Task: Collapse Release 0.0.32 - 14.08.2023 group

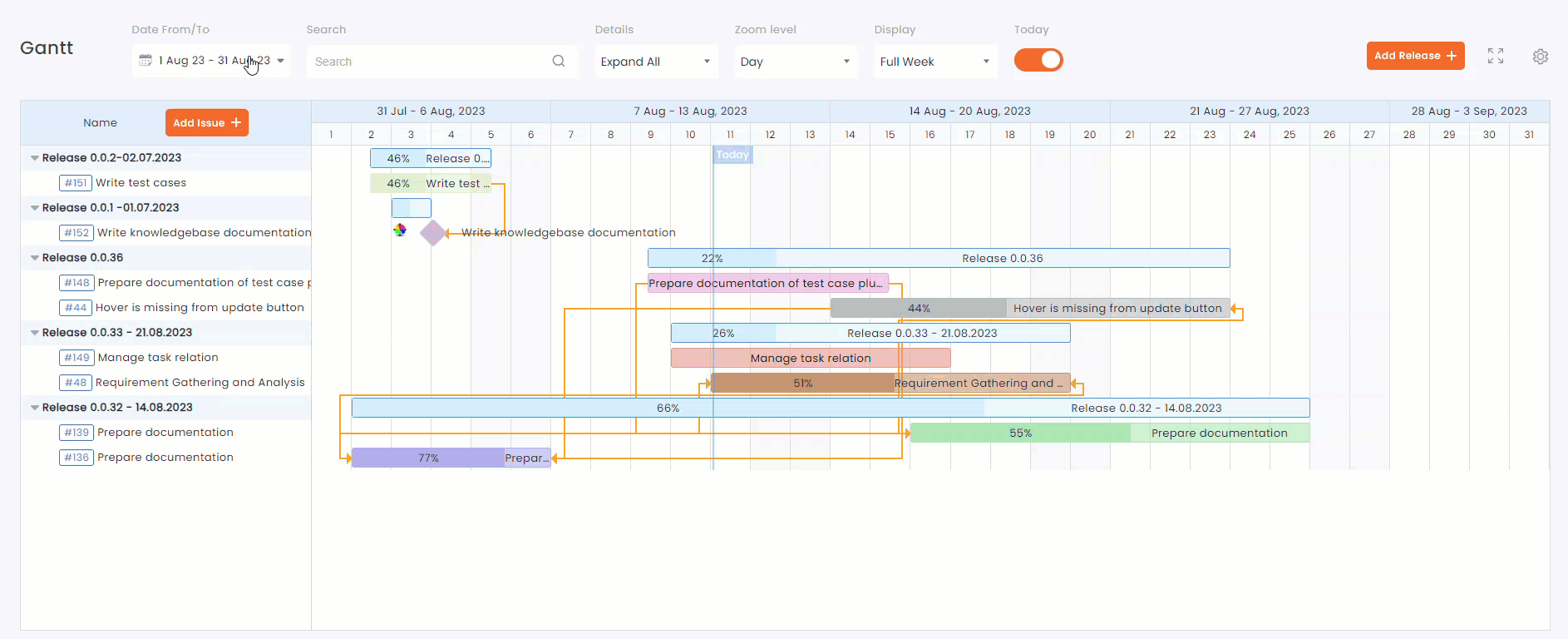Action: point(35,408)
